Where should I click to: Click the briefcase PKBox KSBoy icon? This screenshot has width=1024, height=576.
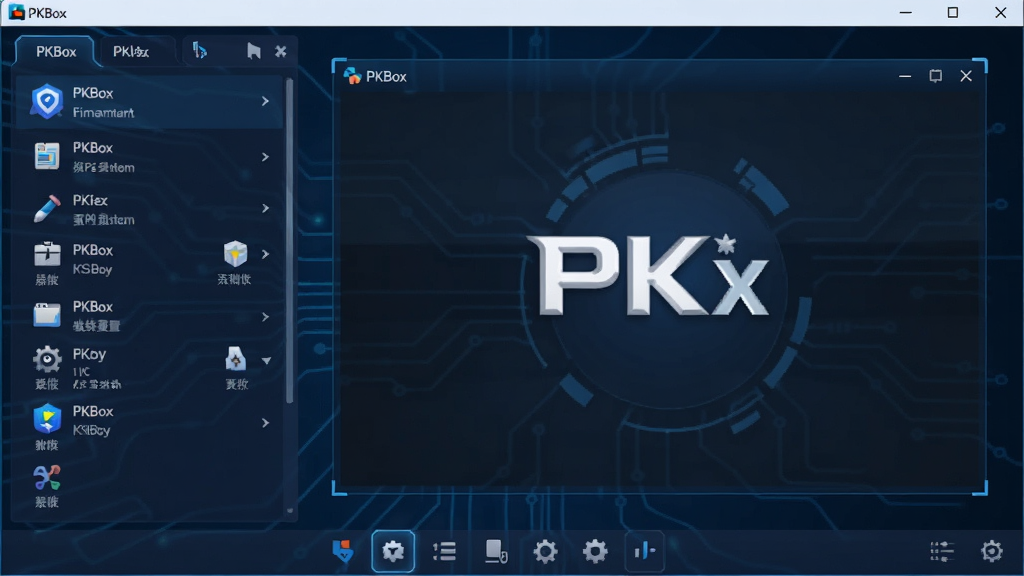pos(47,254)
